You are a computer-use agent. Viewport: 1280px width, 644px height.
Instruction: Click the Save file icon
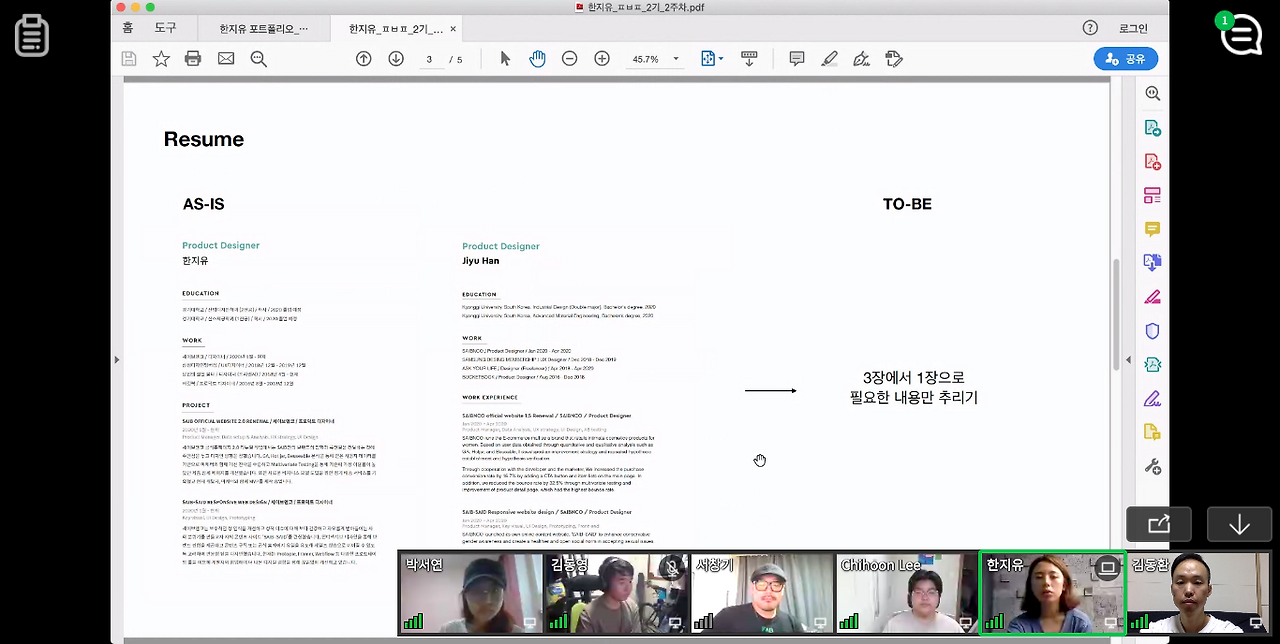tap(128, 59)
